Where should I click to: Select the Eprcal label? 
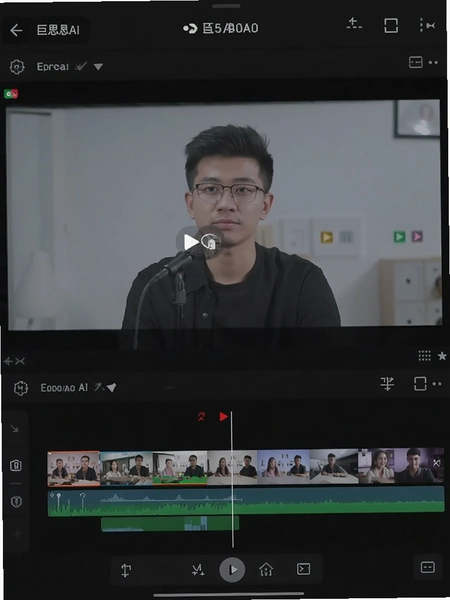click(x=52, y=67)
